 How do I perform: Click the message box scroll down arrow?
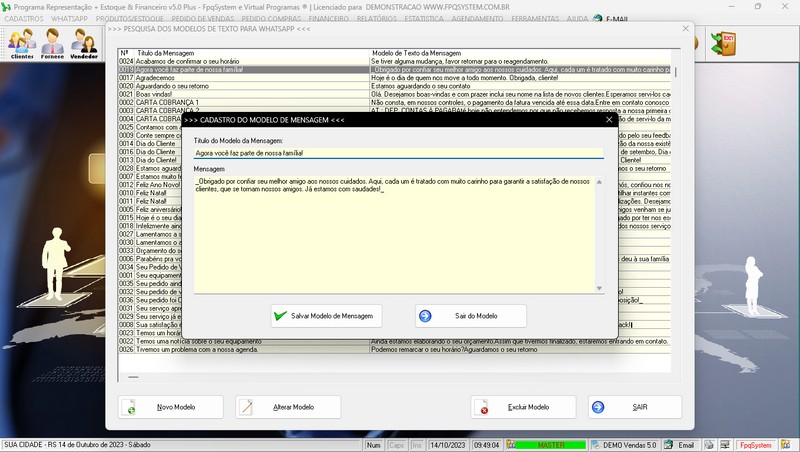[599, 288]
